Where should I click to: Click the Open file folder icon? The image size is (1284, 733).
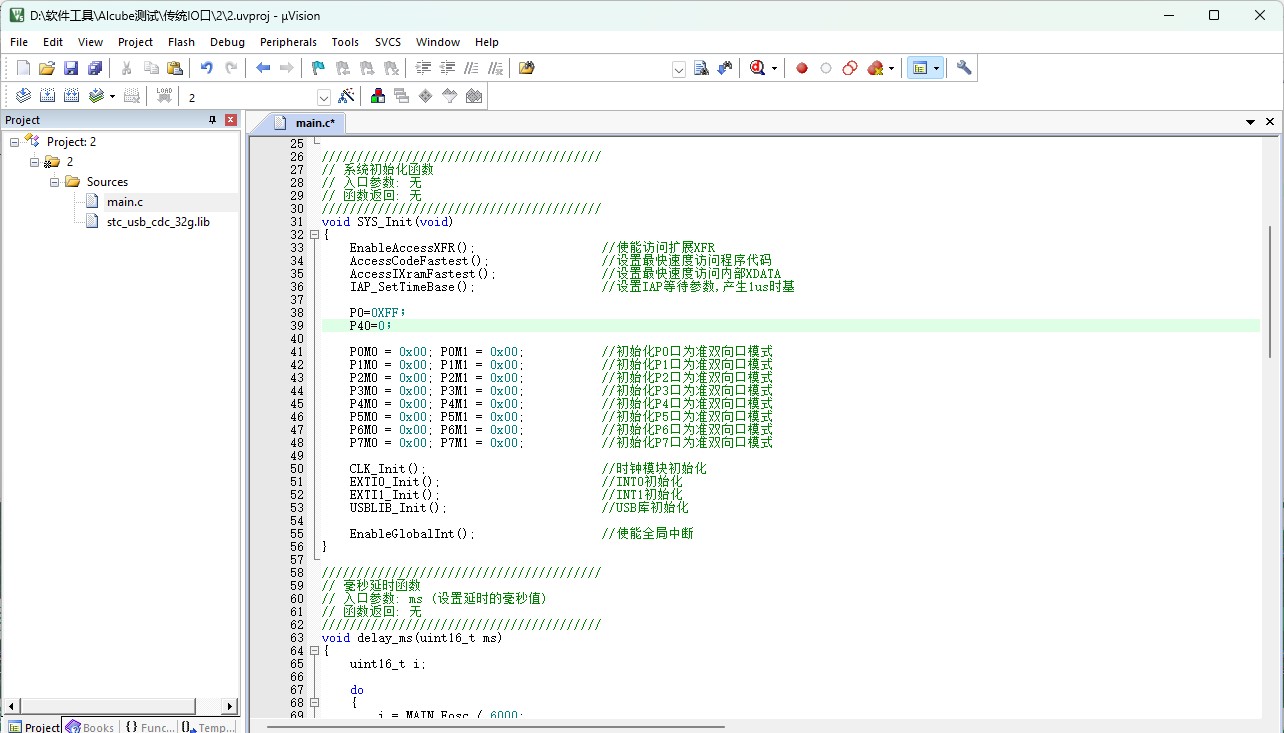pos(46,68)
